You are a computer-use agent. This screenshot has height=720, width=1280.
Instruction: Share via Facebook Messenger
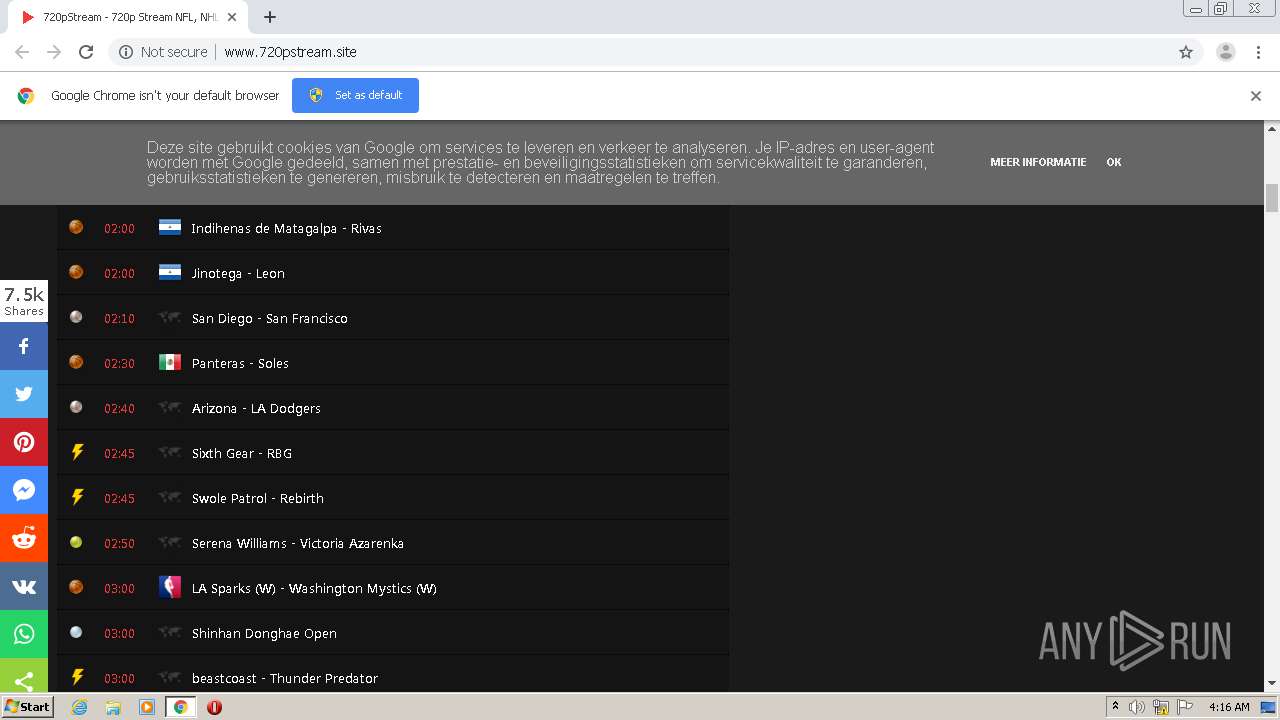point(24,490)
